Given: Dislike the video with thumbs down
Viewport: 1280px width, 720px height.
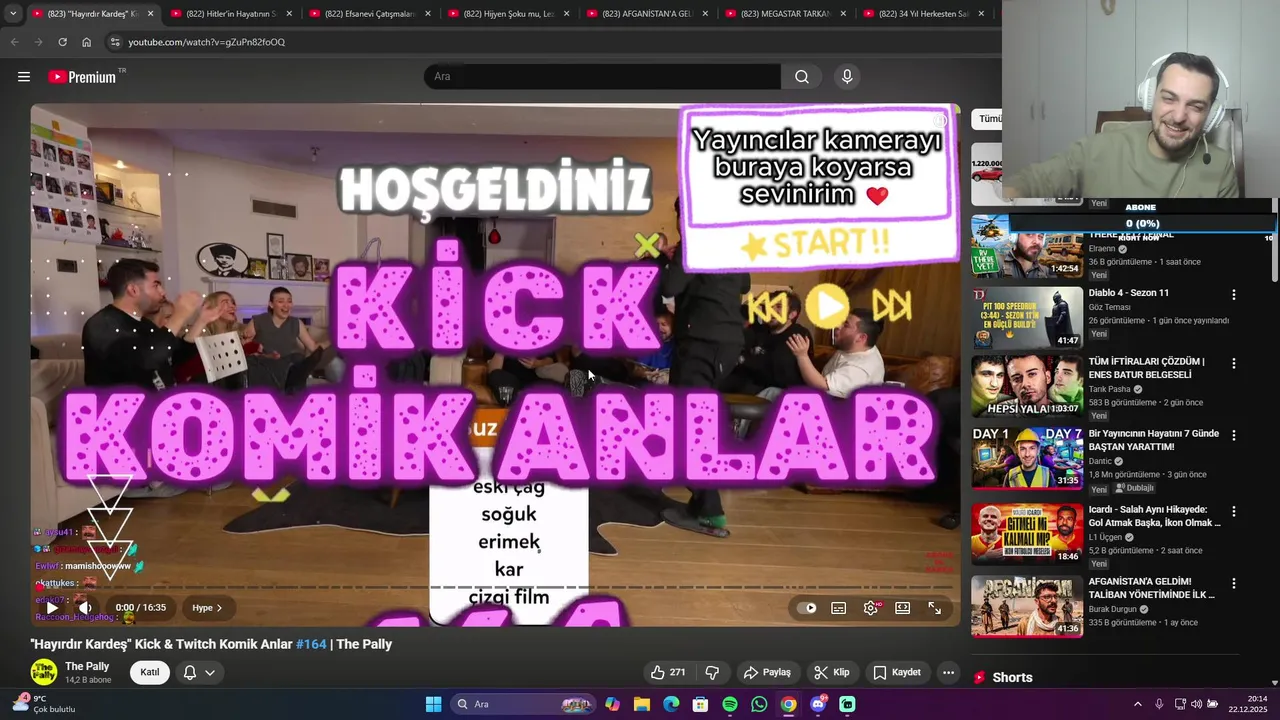Looking at the screenshot, I should click(712, 672).
